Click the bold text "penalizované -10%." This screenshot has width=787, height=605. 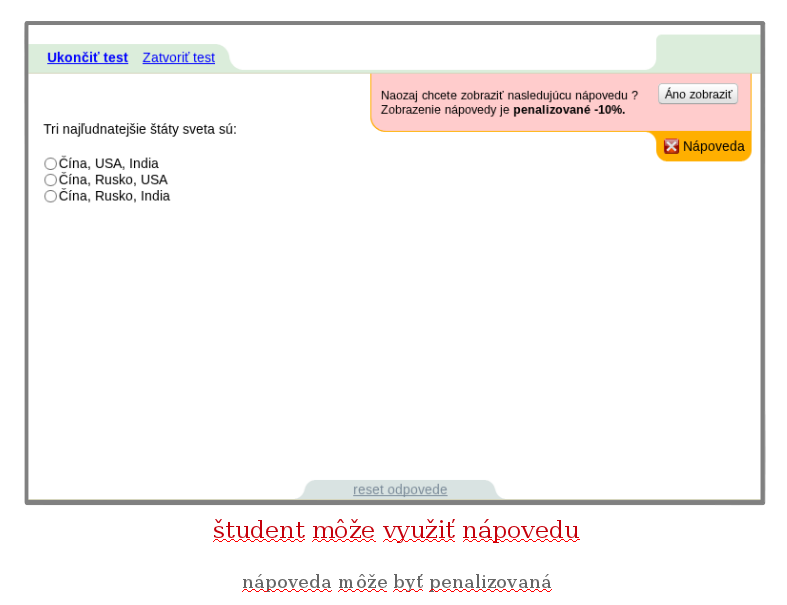(569, 110)
